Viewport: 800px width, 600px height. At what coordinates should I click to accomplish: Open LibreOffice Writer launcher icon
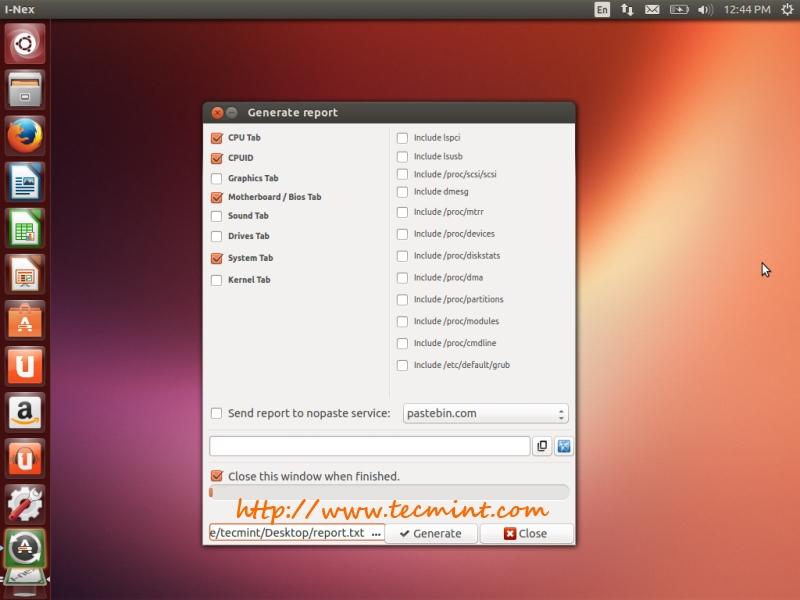pos(25,182)
